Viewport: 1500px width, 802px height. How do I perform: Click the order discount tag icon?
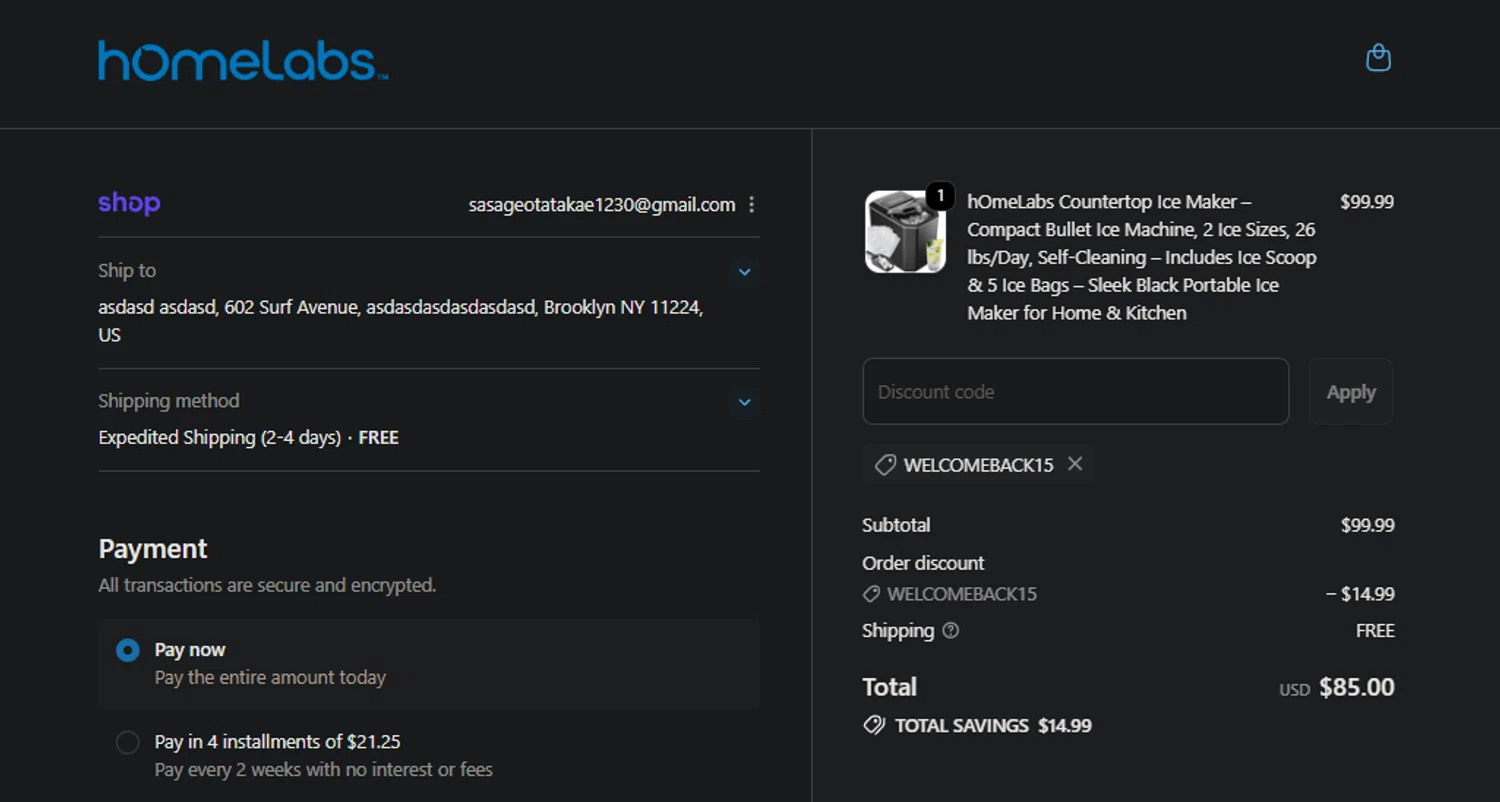871,594
